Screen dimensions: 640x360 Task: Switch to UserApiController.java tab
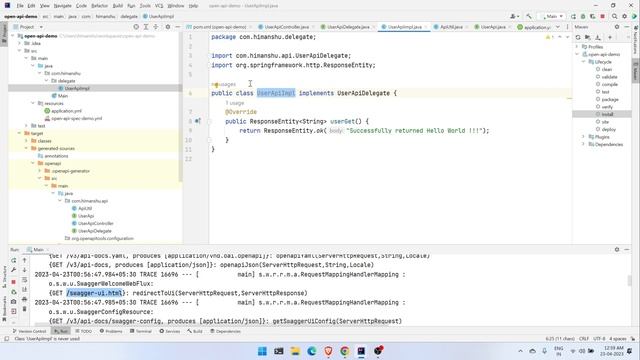(286, 27)
